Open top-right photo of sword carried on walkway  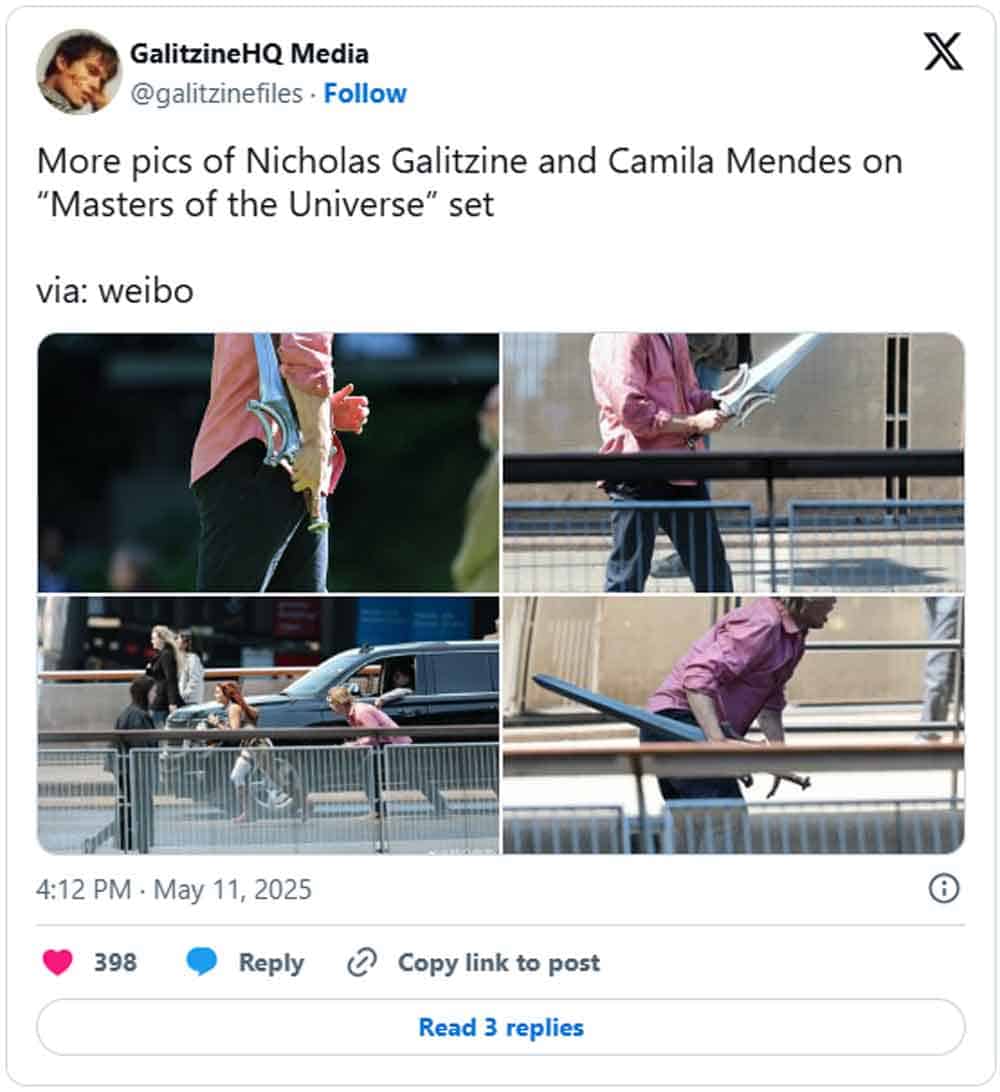[x=733, y=462]
